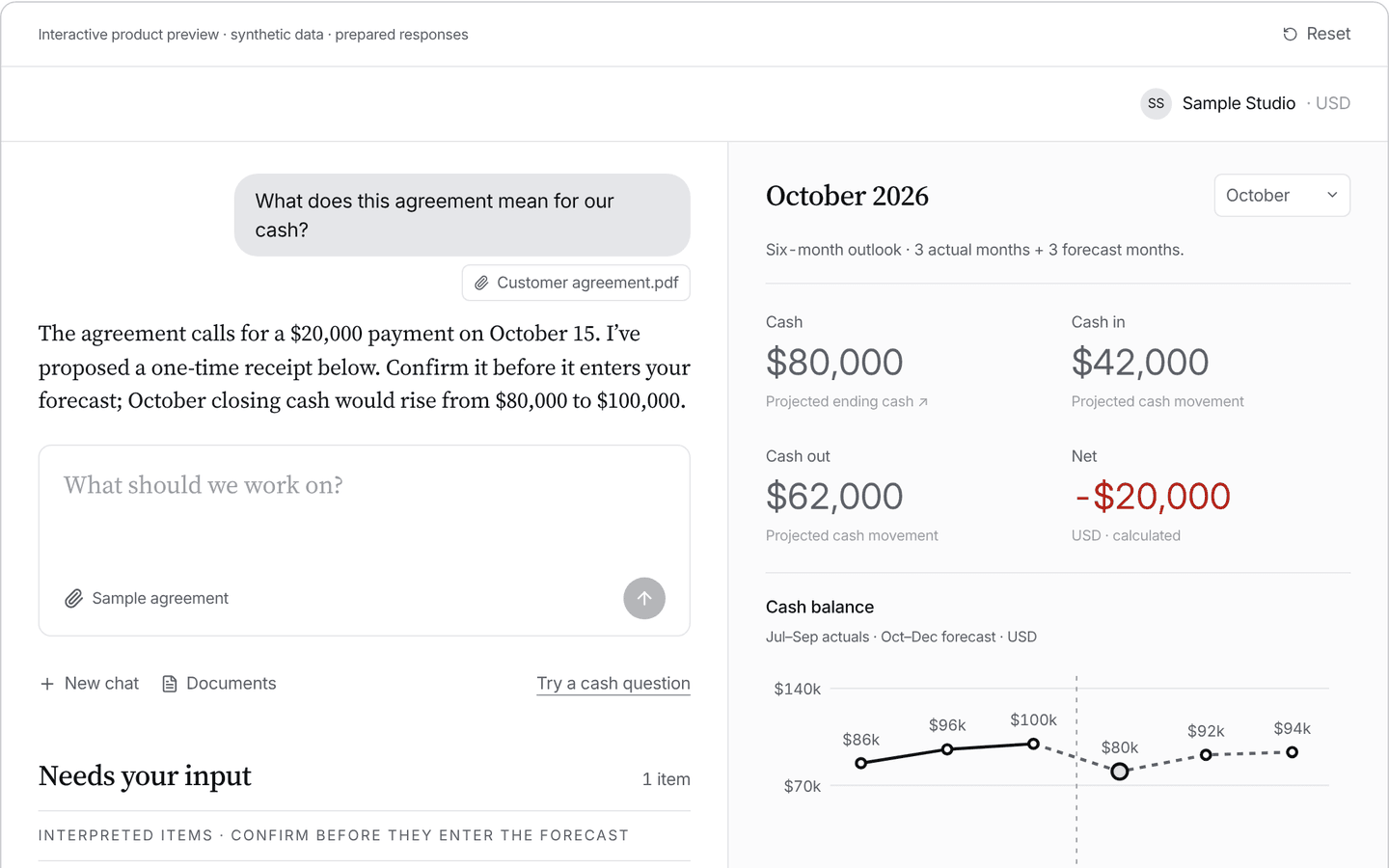1389x868 pixels.
Task: Click the $62,000 Cash out value
Action: tap(834, 497)
